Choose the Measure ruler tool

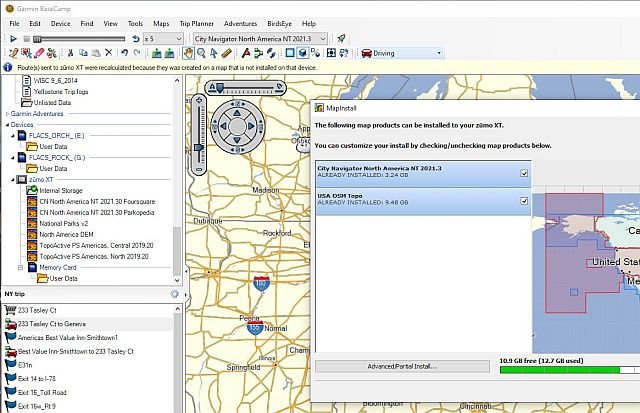coord(227,53)
